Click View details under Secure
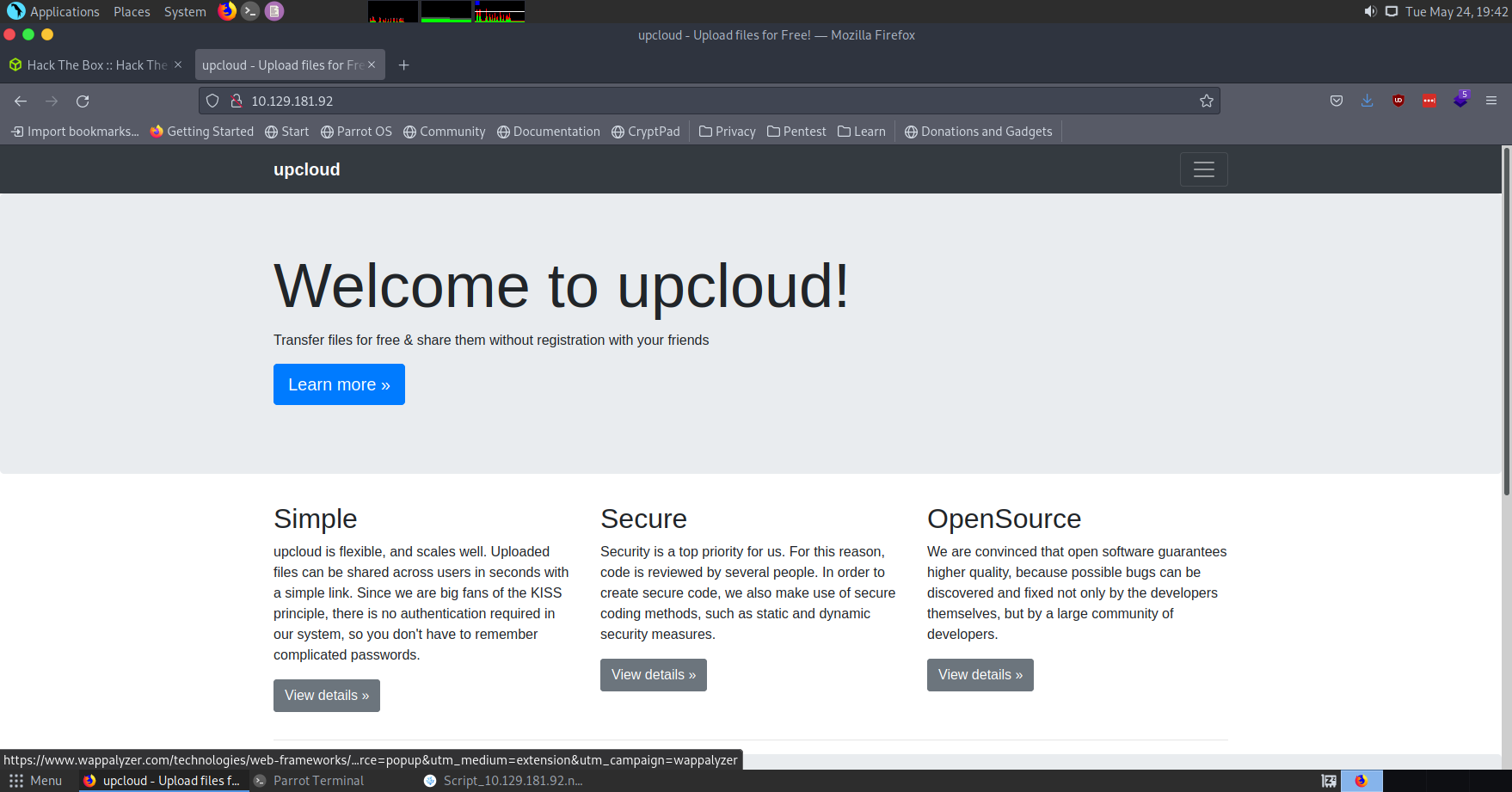This screenshot has width=1512, height=792. (654, 675)
